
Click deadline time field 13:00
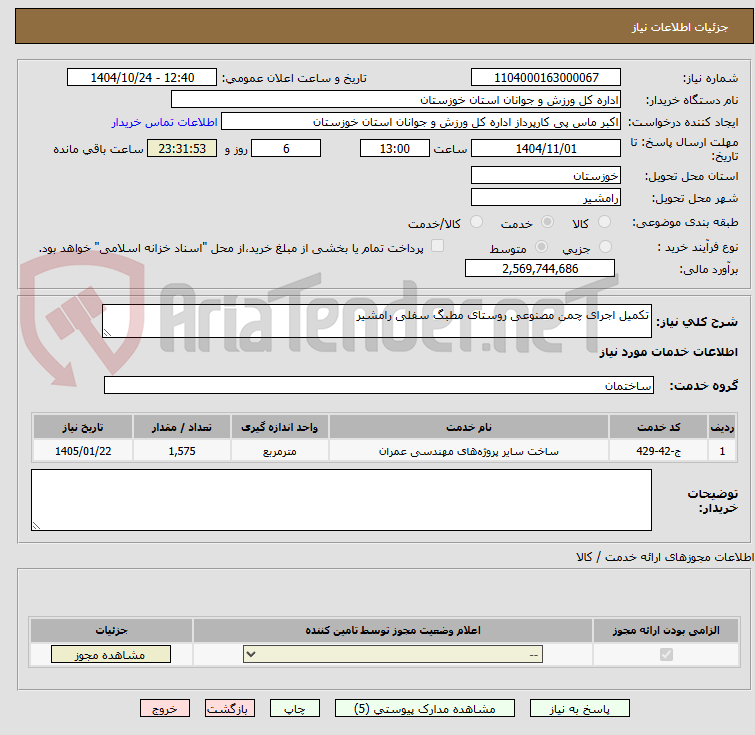395,148
